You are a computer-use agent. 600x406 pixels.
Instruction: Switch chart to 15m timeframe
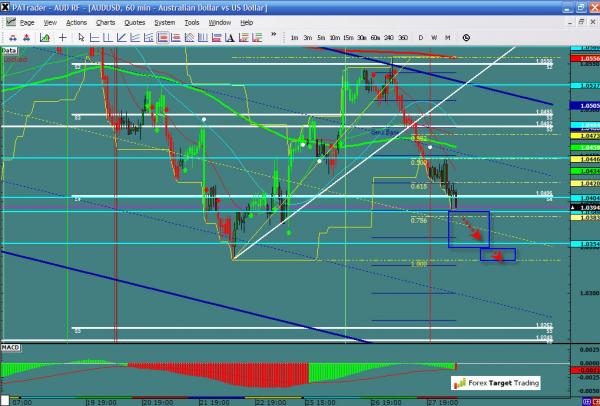click(x=346, y=37)
